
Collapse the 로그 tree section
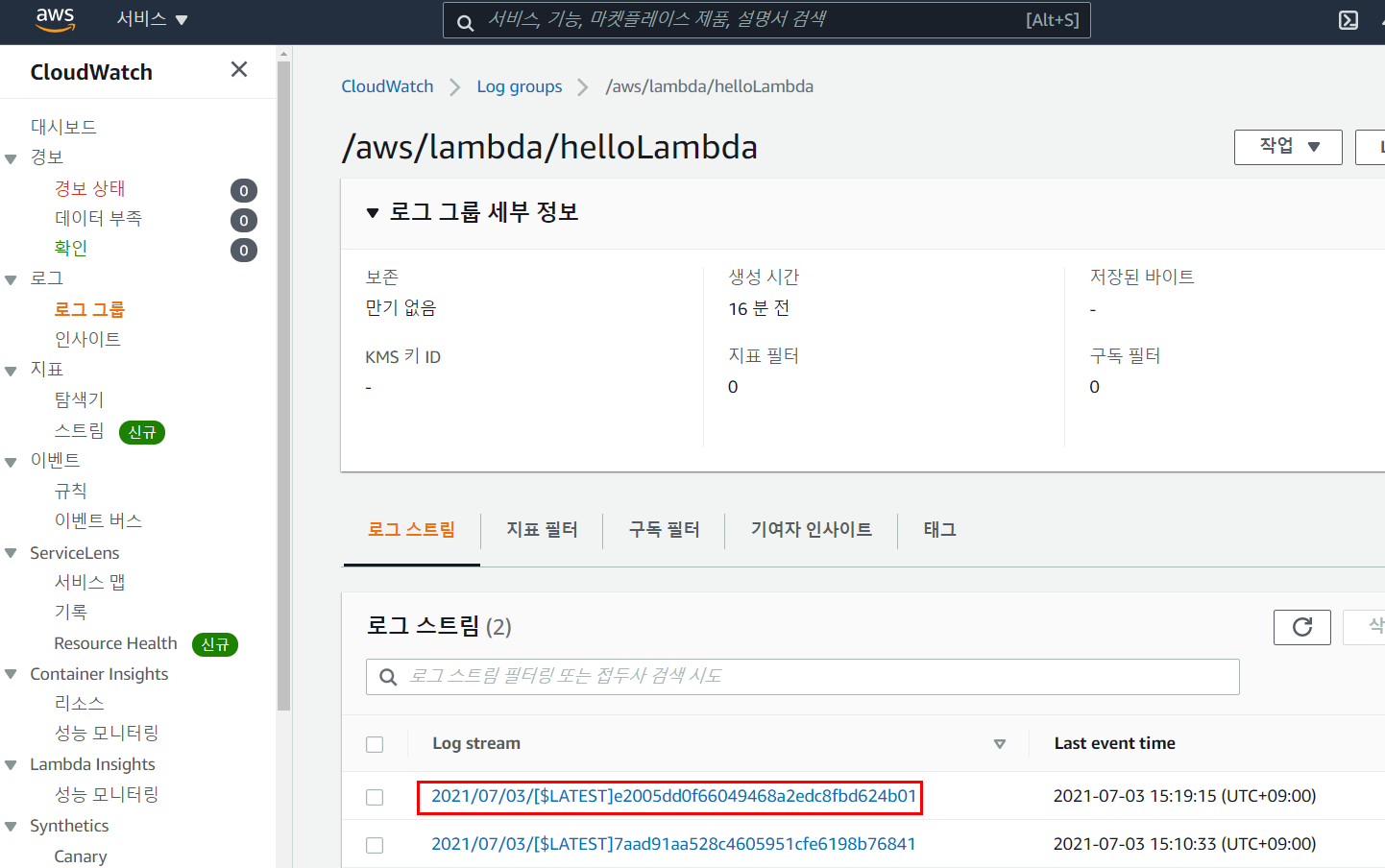(12, 280)
